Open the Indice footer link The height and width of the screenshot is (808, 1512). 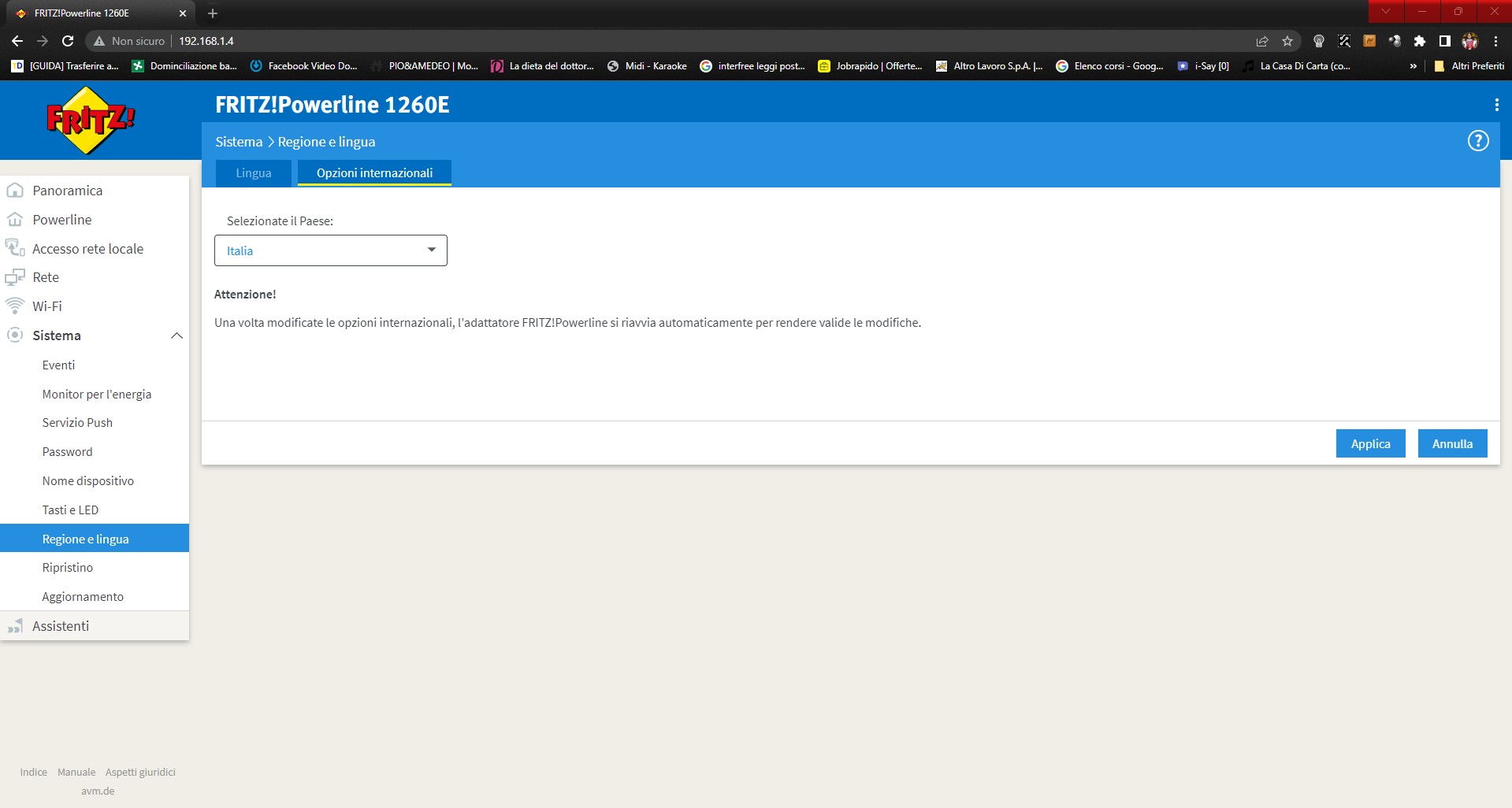click(x=33, y=773)
